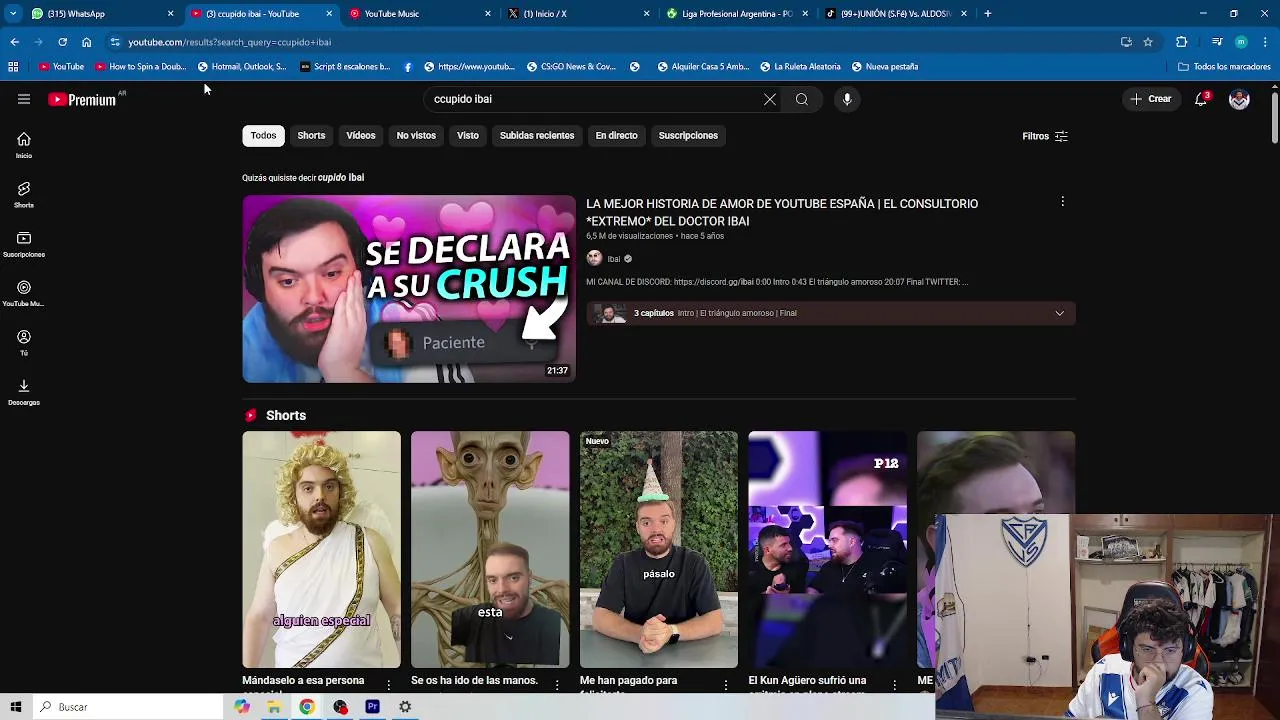Open video title 'LA MEJOR HISTORIA DE AMOR'
The image size is (1280, 720).
point(782,212)
